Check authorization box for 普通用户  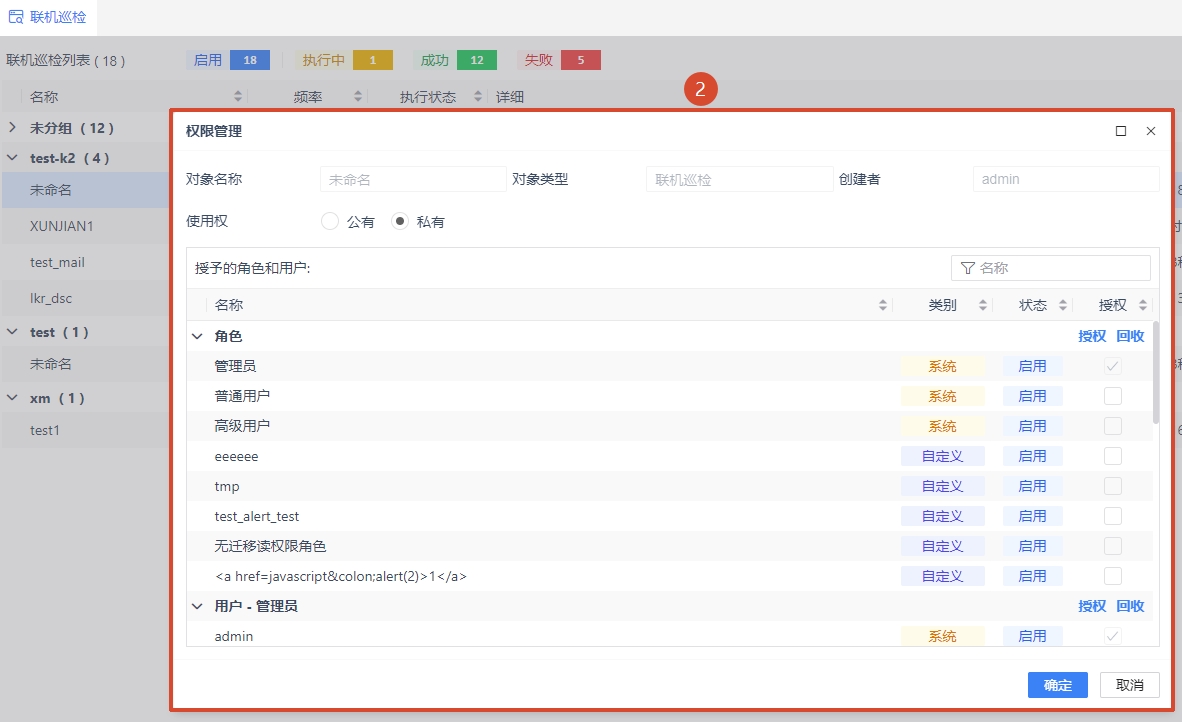click(x=1113, y=396)
